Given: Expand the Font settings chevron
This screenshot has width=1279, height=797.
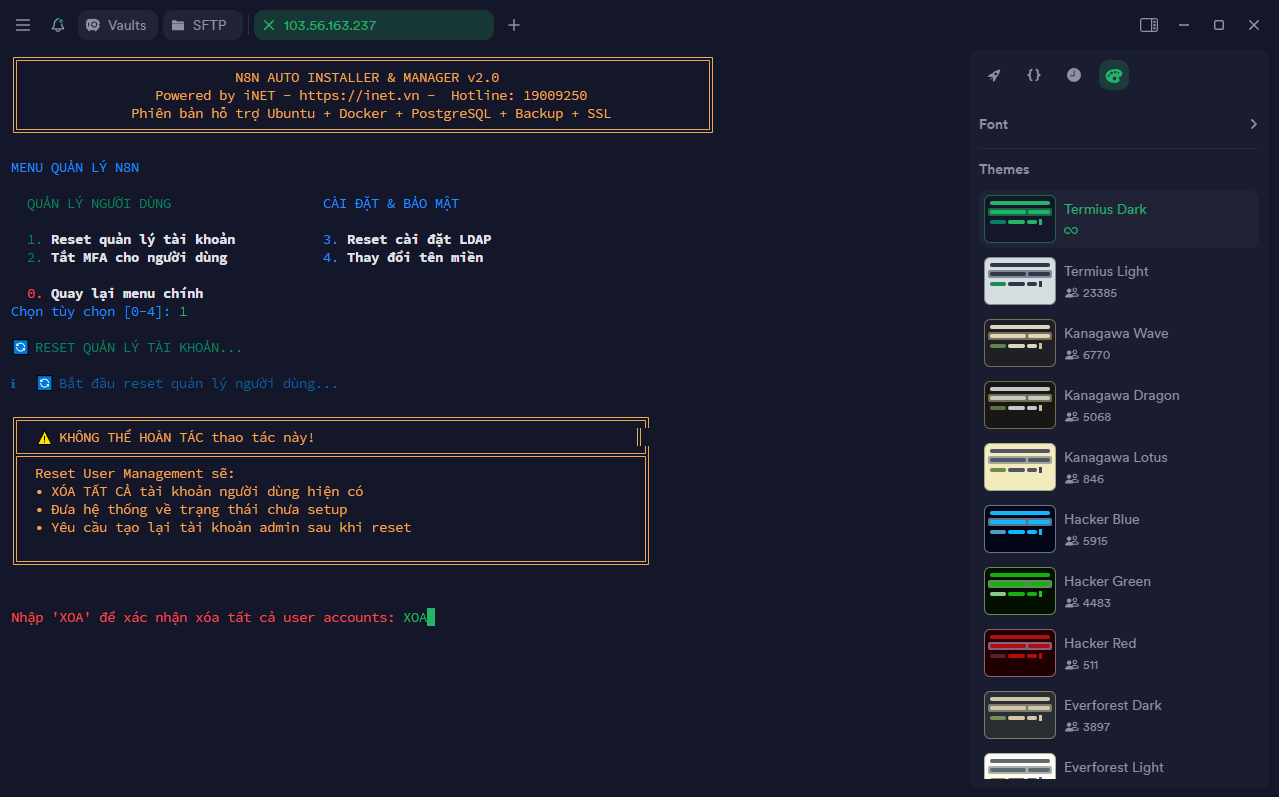Looking at the screenshot, I should 1253,124.
